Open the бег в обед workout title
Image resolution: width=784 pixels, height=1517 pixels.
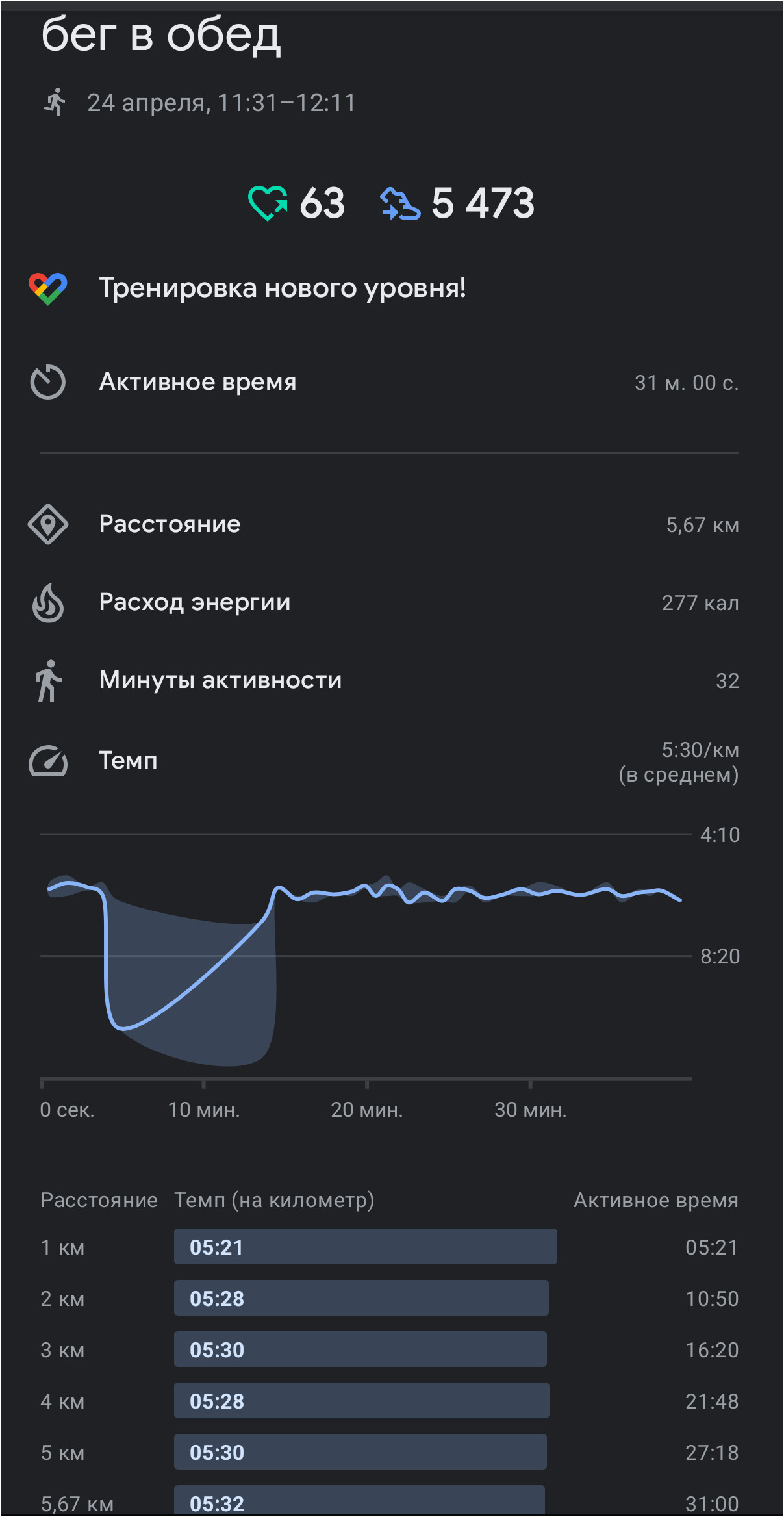161,35
